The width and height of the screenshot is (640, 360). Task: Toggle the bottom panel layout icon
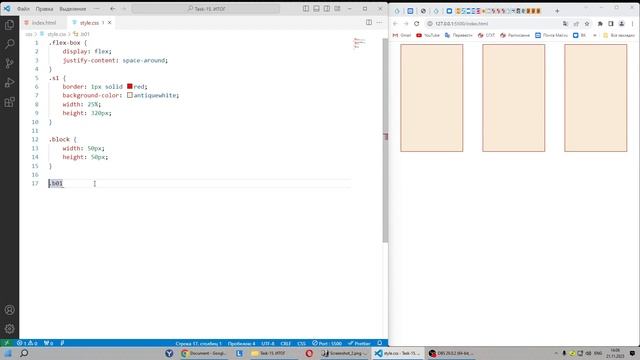316,9
